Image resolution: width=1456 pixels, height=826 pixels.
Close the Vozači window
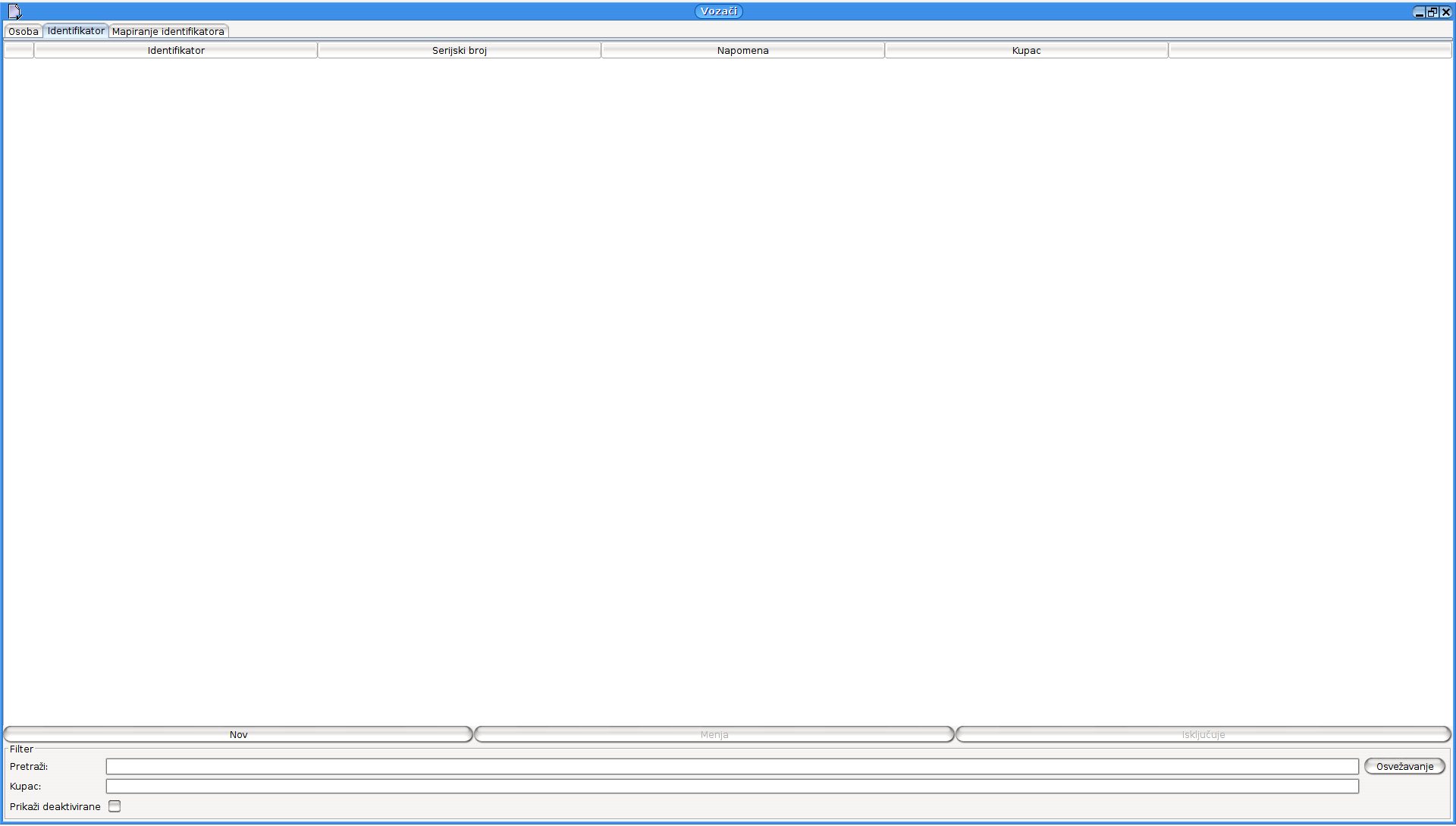1446,12
